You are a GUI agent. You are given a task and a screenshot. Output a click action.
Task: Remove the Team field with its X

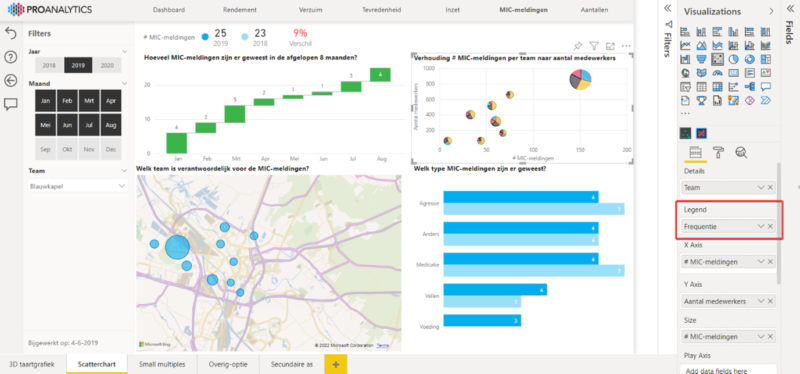(x=770, y=187)
